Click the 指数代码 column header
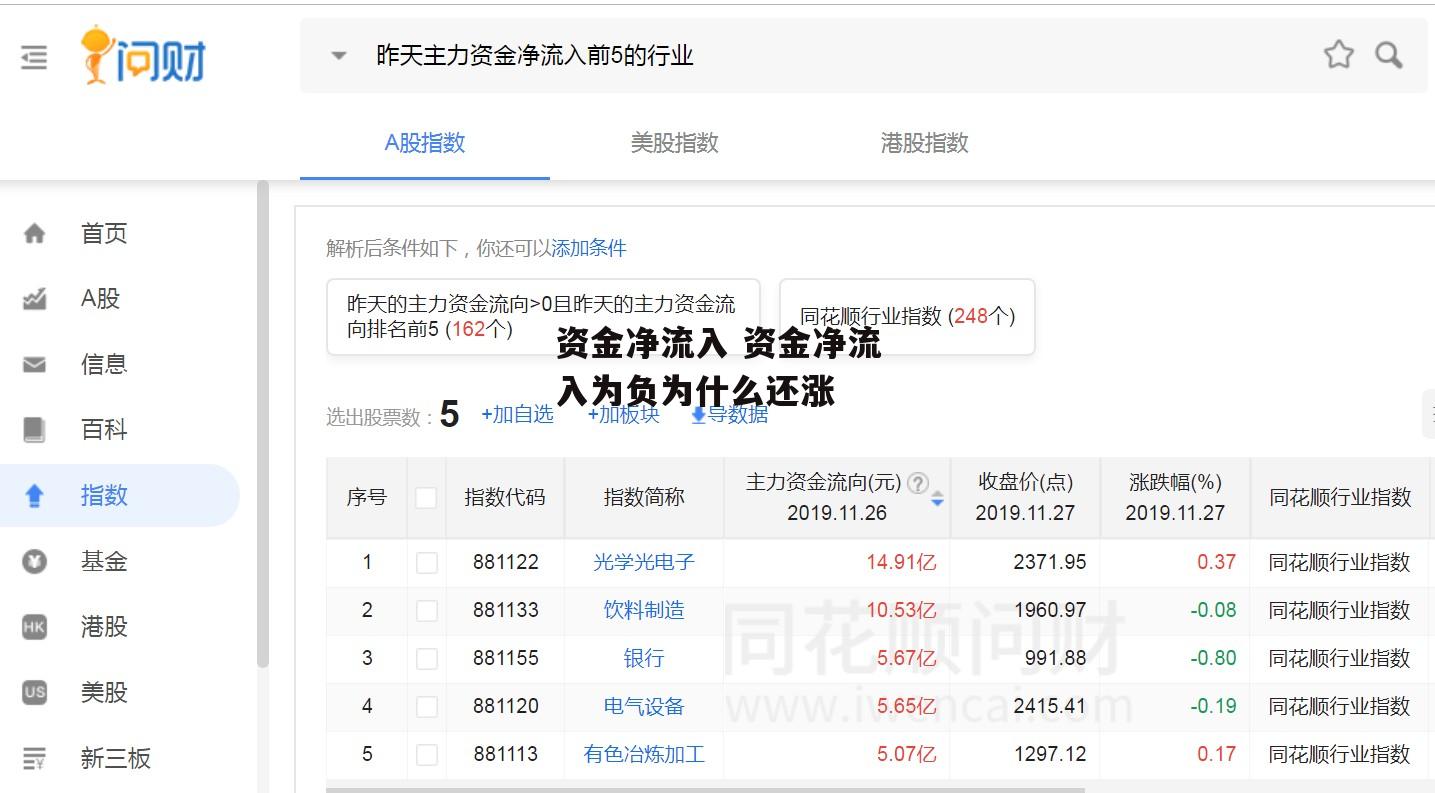The image size is (1435, 793). [x=505, y=498]
